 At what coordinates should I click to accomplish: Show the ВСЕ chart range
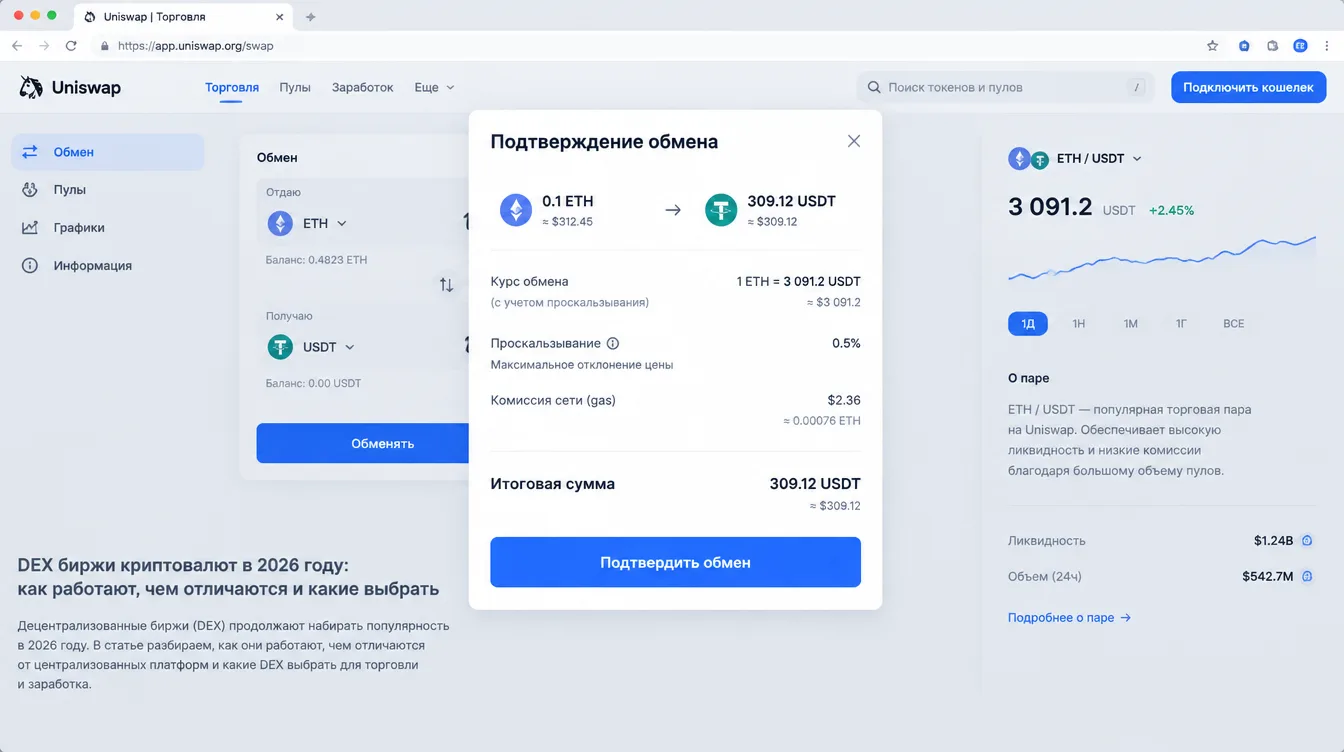click(1234, 324)
